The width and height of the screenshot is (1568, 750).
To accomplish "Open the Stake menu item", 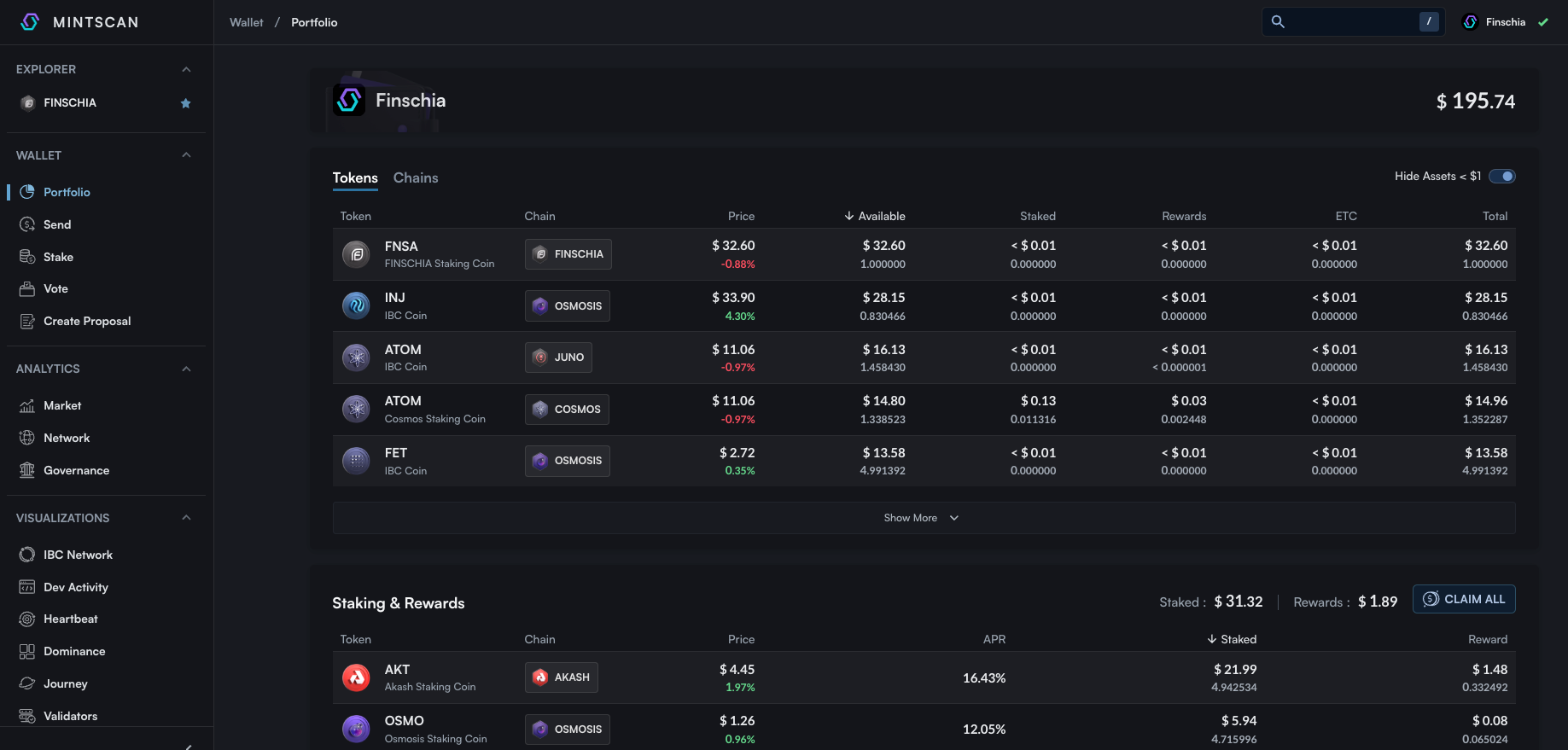I will 58,257.
